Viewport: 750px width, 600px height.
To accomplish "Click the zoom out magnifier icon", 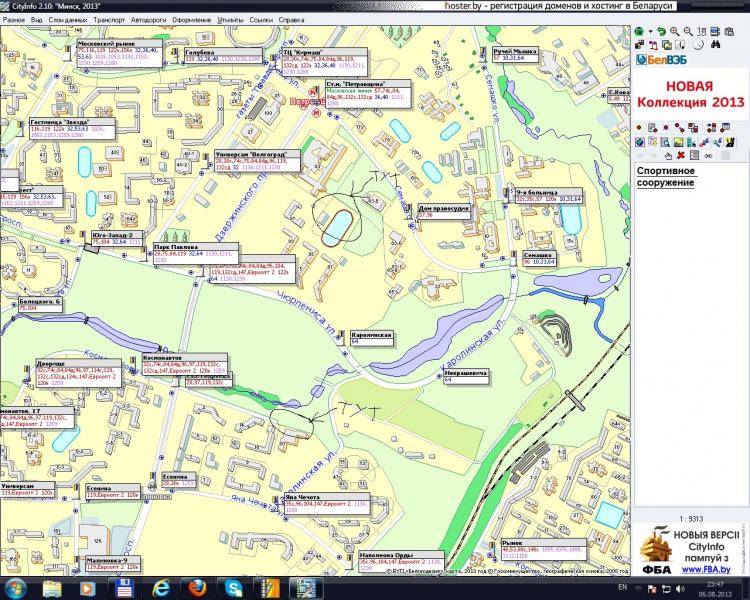I will tap(689, 31).
